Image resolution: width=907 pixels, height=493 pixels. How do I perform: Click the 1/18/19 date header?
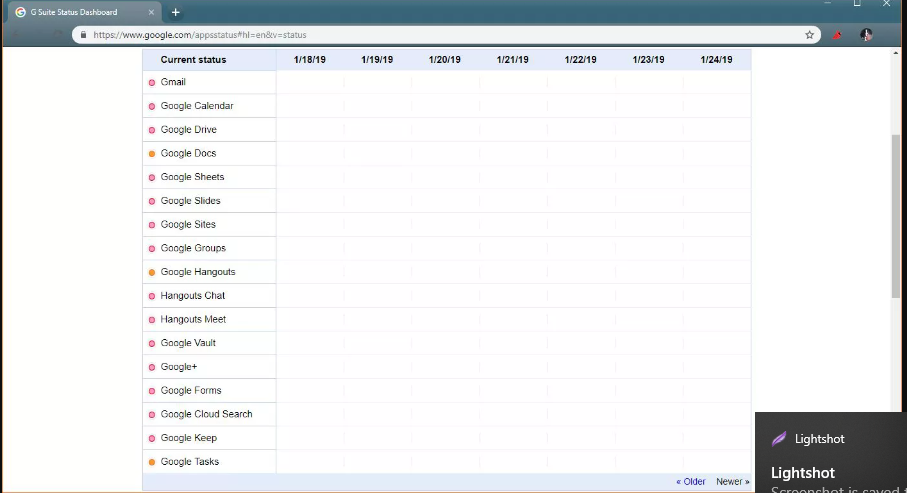pyautogui.click(x=309, y=60)
